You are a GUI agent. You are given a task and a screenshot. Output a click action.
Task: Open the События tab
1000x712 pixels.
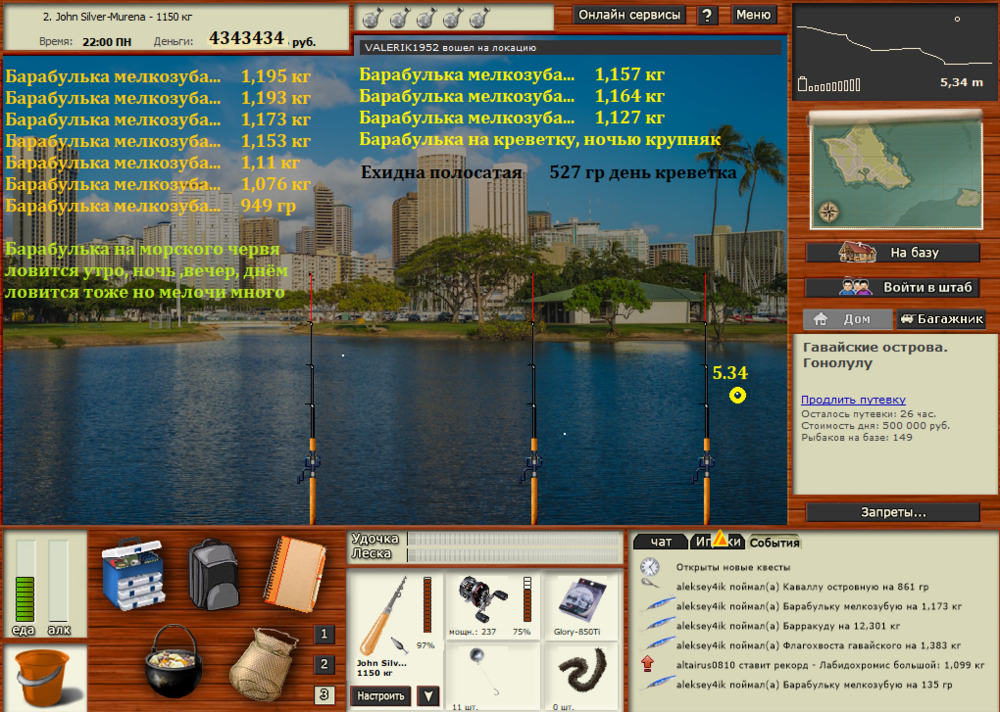[774, 542]
